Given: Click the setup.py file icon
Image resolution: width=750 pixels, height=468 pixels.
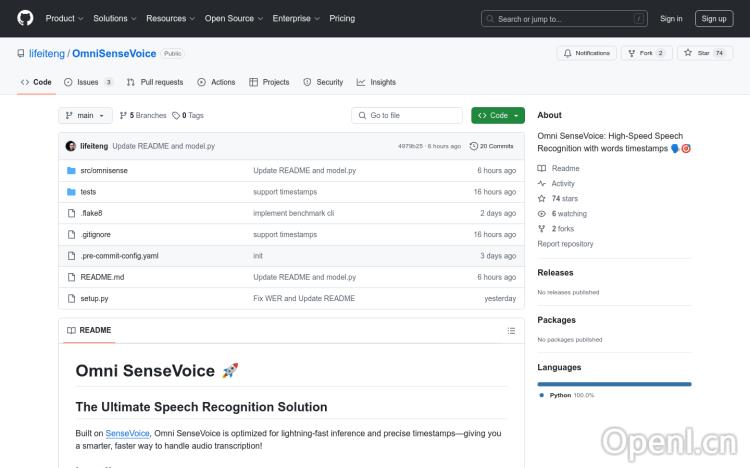Looking at the screenshot, I should (71, 298).
